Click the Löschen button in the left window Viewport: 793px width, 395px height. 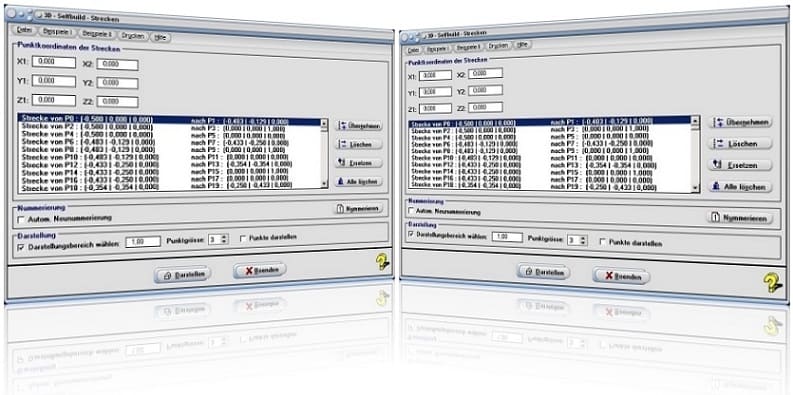click(x=359, y=145)
